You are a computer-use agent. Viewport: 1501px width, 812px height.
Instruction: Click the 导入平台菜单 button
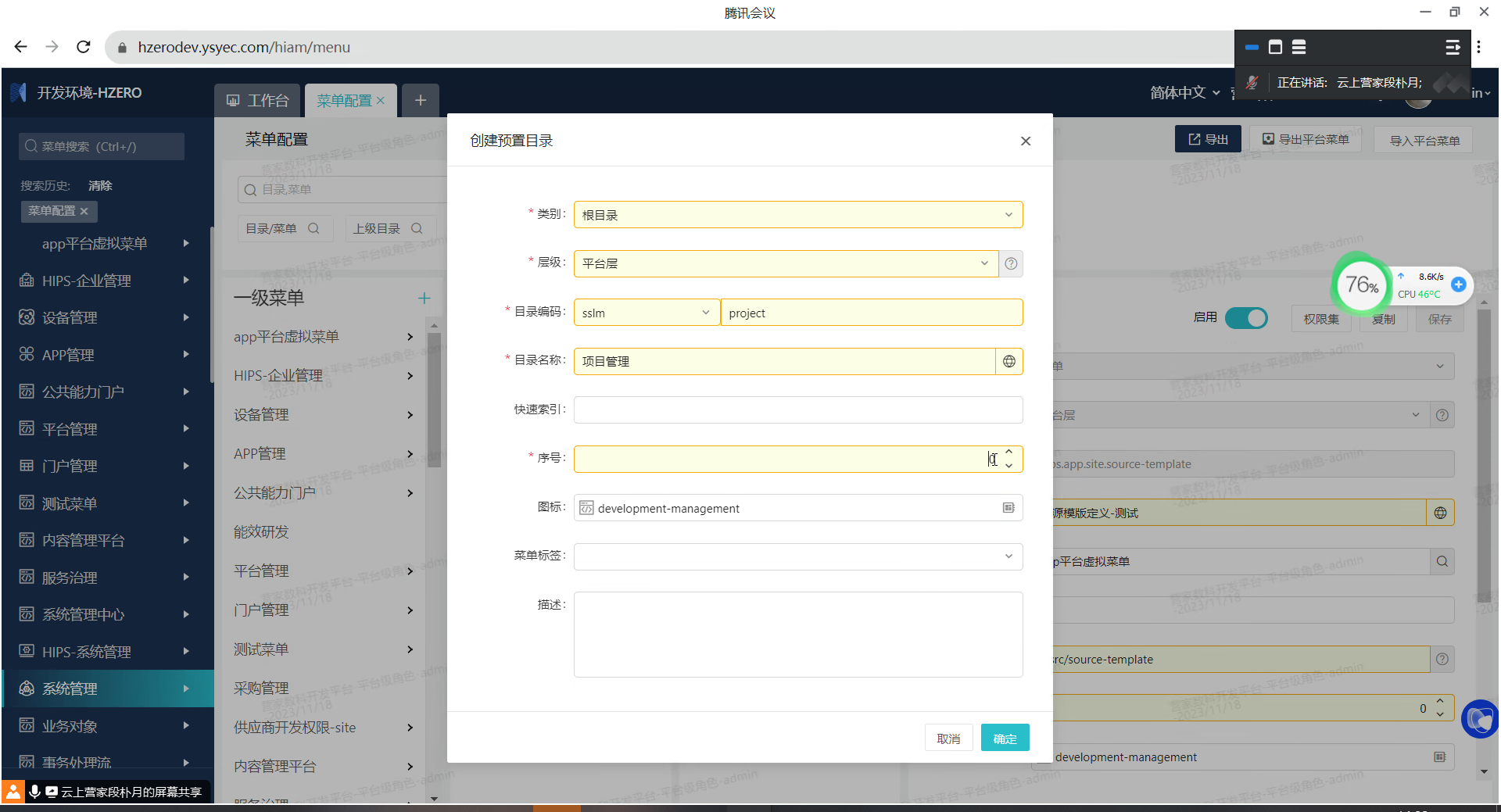(1424, 140)
